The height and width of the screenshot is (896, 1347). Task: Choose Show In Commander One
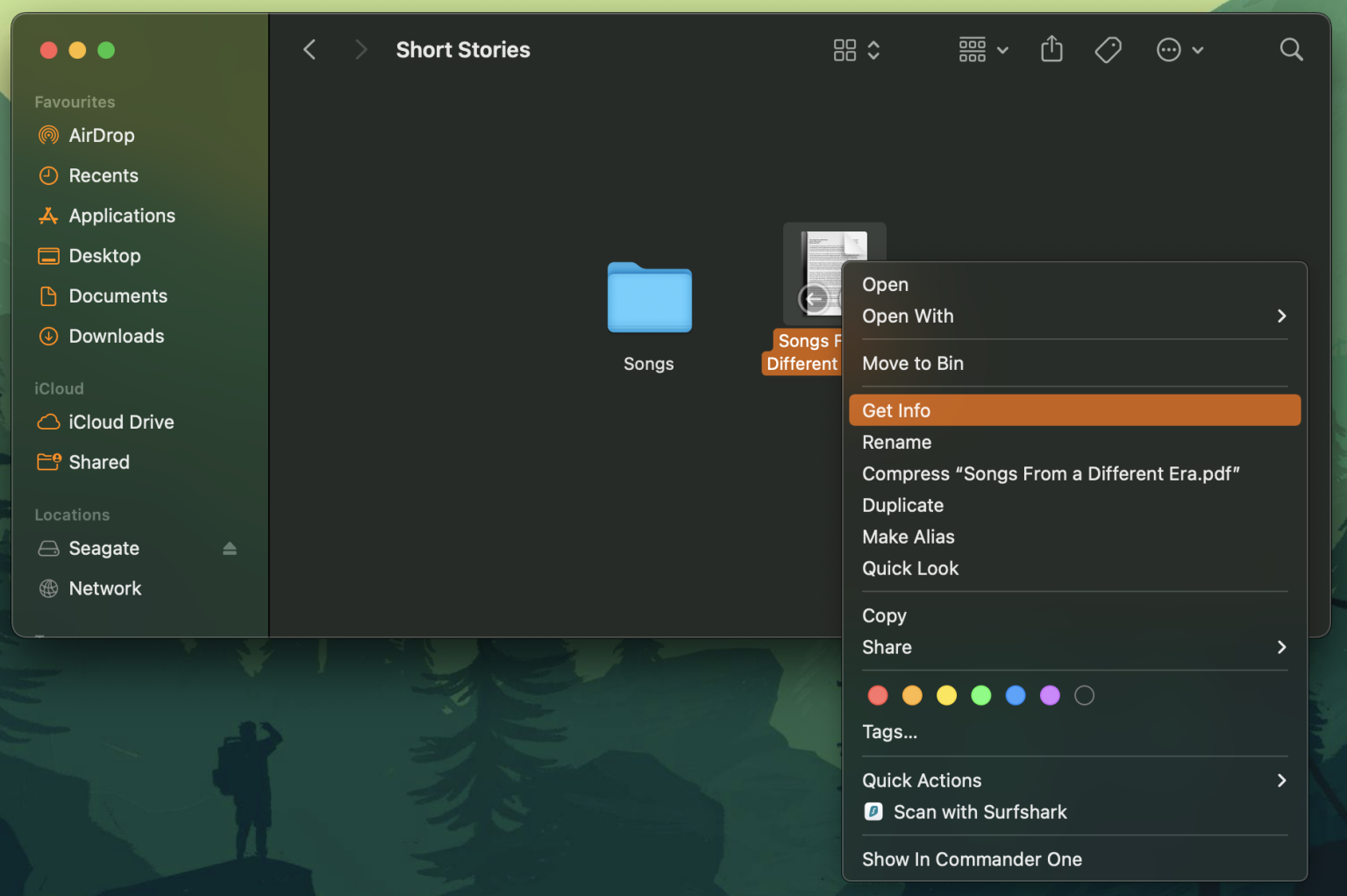(x=972, y=859)
